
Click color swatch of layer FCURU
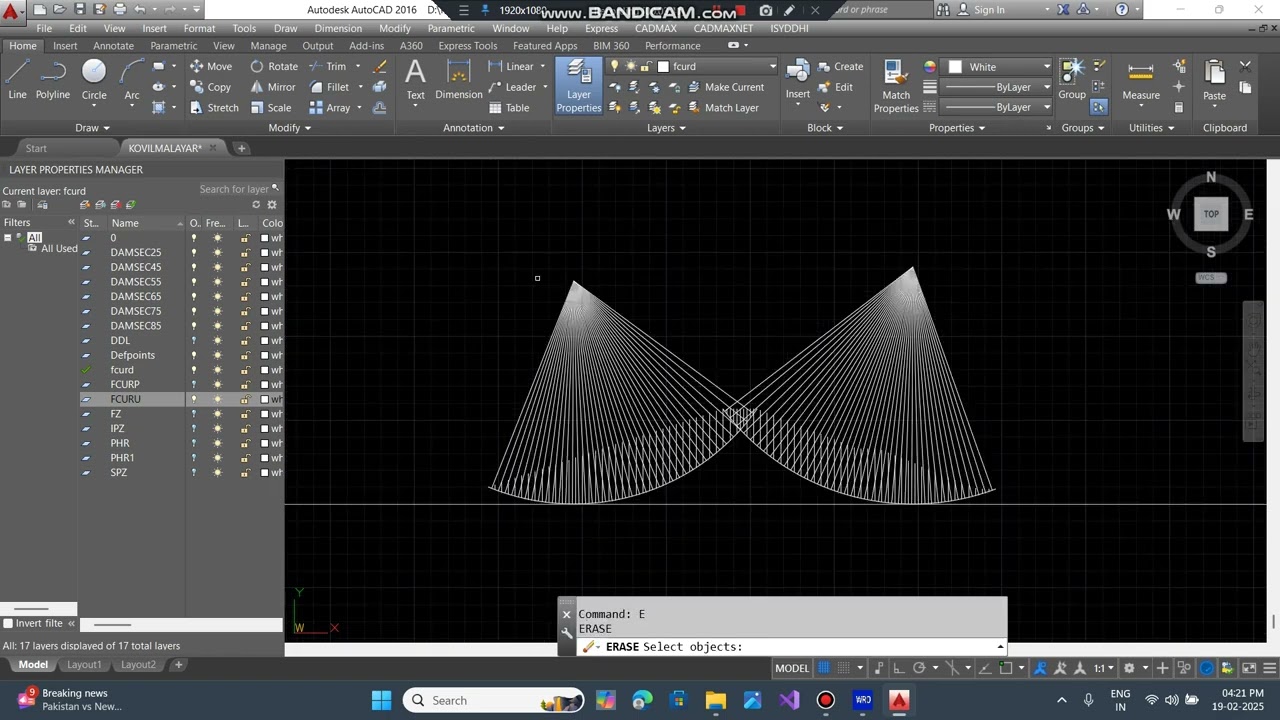264,399
